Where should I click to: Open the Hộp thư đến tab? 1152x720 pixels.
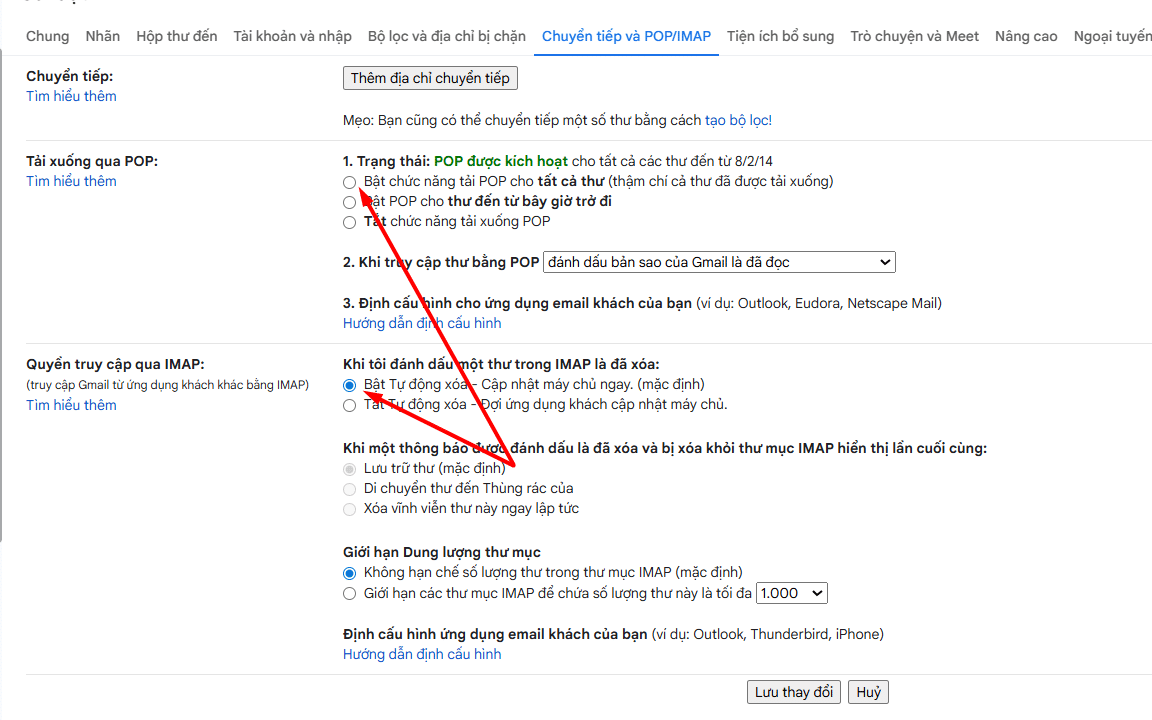tap(176, 36)
